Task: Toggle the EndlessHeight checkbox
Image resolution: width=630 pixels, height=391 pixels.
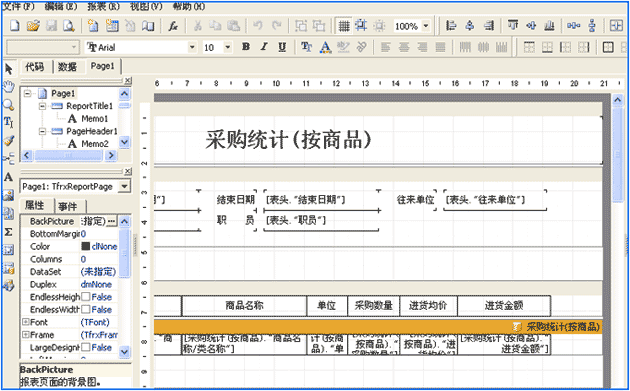Action: [x=85, y=297]
